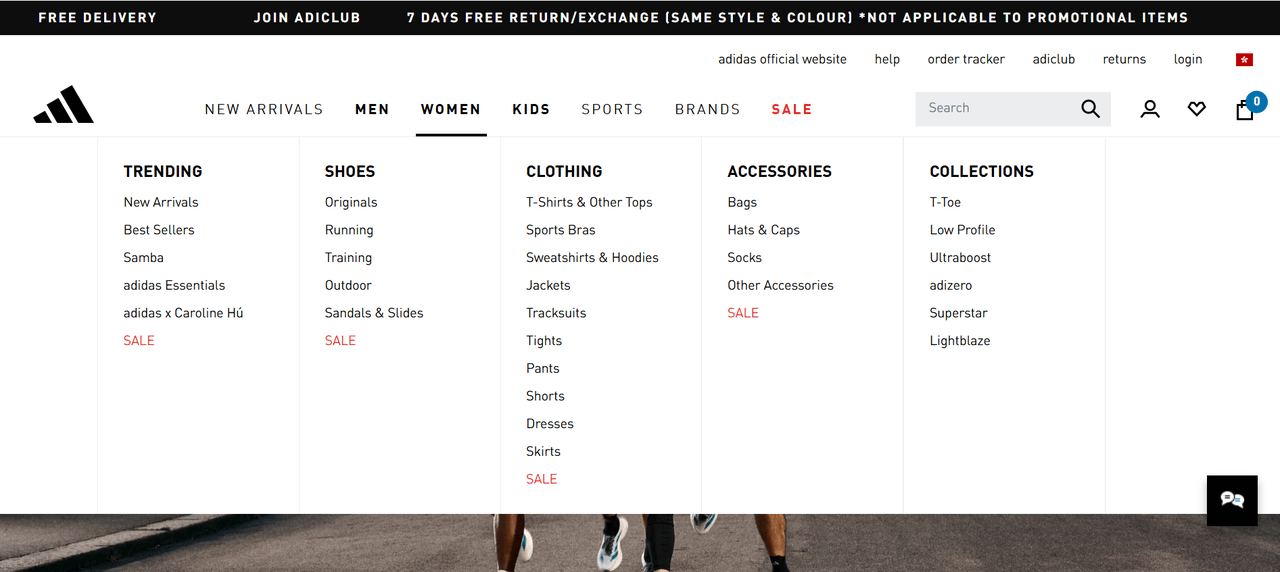Screen dimensions: 1280x572
Task: Open the live chat bubble icon
Action: pos(1232,500)
